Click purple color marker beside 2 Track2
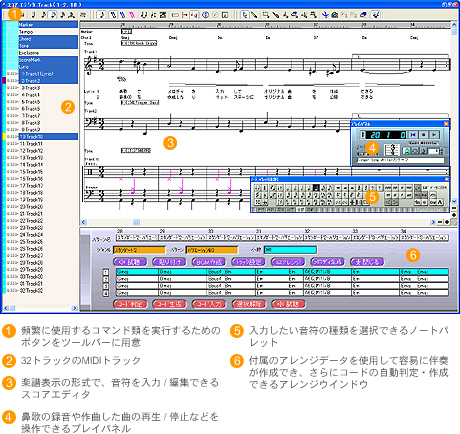 click(4, 81)
